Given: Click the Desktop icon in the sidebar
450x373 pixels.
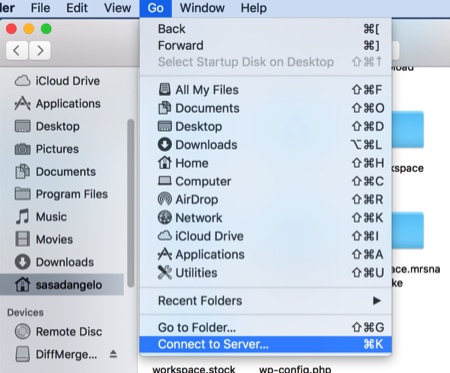Looking at the screenshot, I should [x=22, y=126].
